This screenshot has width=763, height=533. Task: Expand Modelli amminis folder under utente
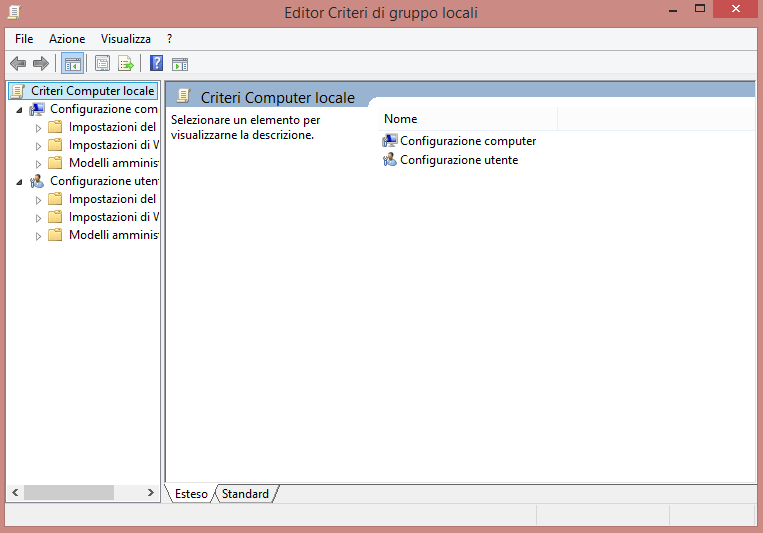38,236
